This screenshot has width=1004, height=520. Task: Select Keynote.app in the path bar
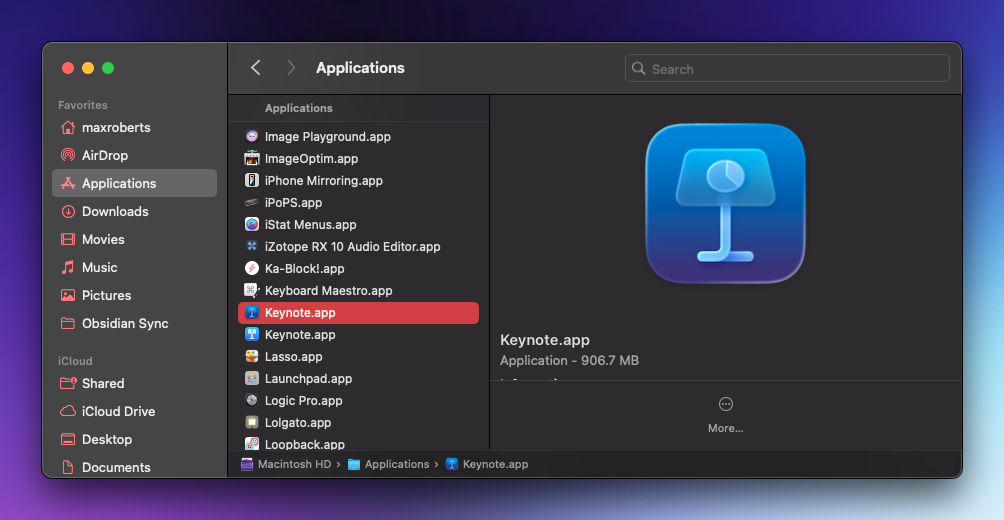click(487, 464)
